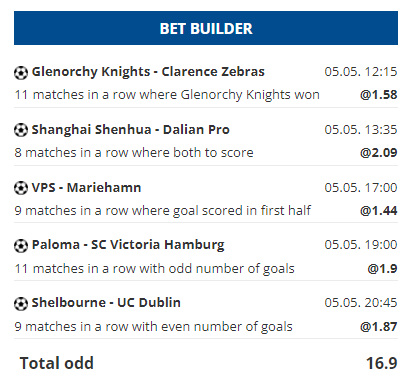Click soccer ball icon beside Paloma
Viewport: 412px width, 383px height.
pyautogui.click(x=21, y=246)
